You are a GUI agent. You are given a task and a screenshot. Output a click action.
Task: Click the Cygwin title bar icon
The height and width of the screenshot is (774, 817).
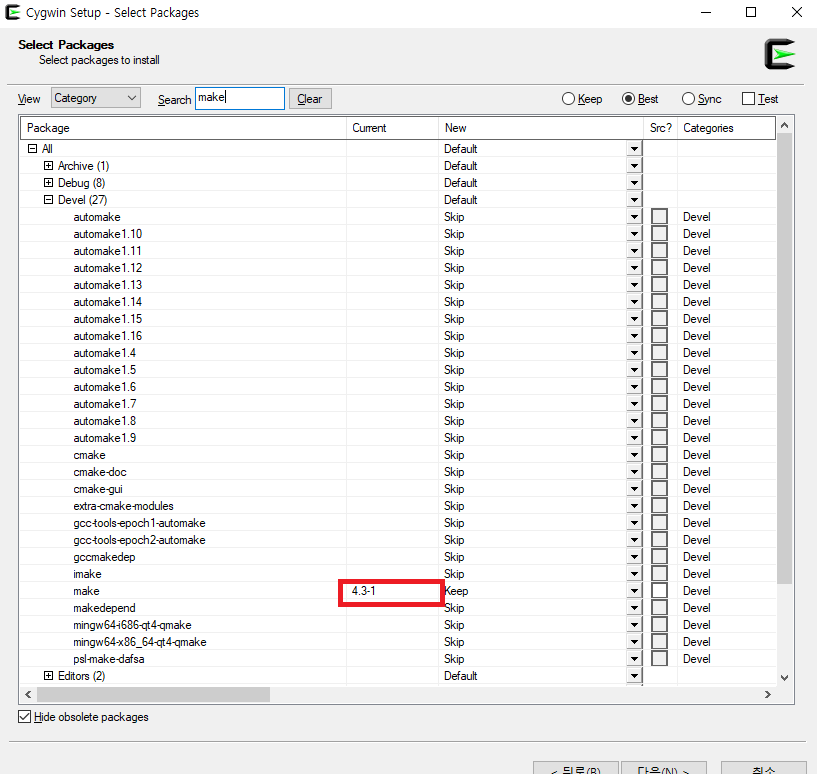pos(13,12)
